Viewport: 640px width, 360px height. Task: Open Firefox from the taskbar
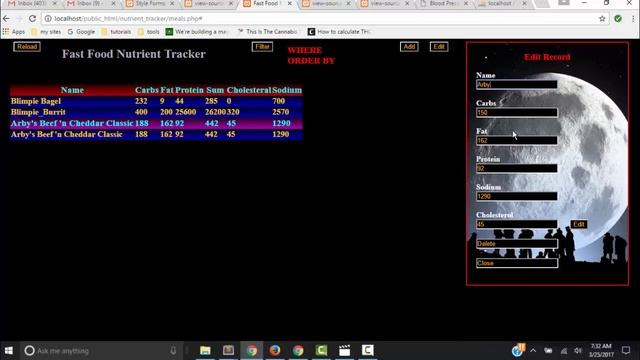(x=275, y=350)
